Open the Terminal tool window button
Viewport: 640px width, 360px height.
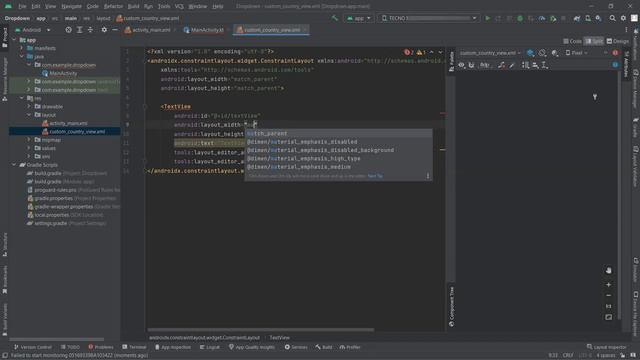tap(134, 347)
